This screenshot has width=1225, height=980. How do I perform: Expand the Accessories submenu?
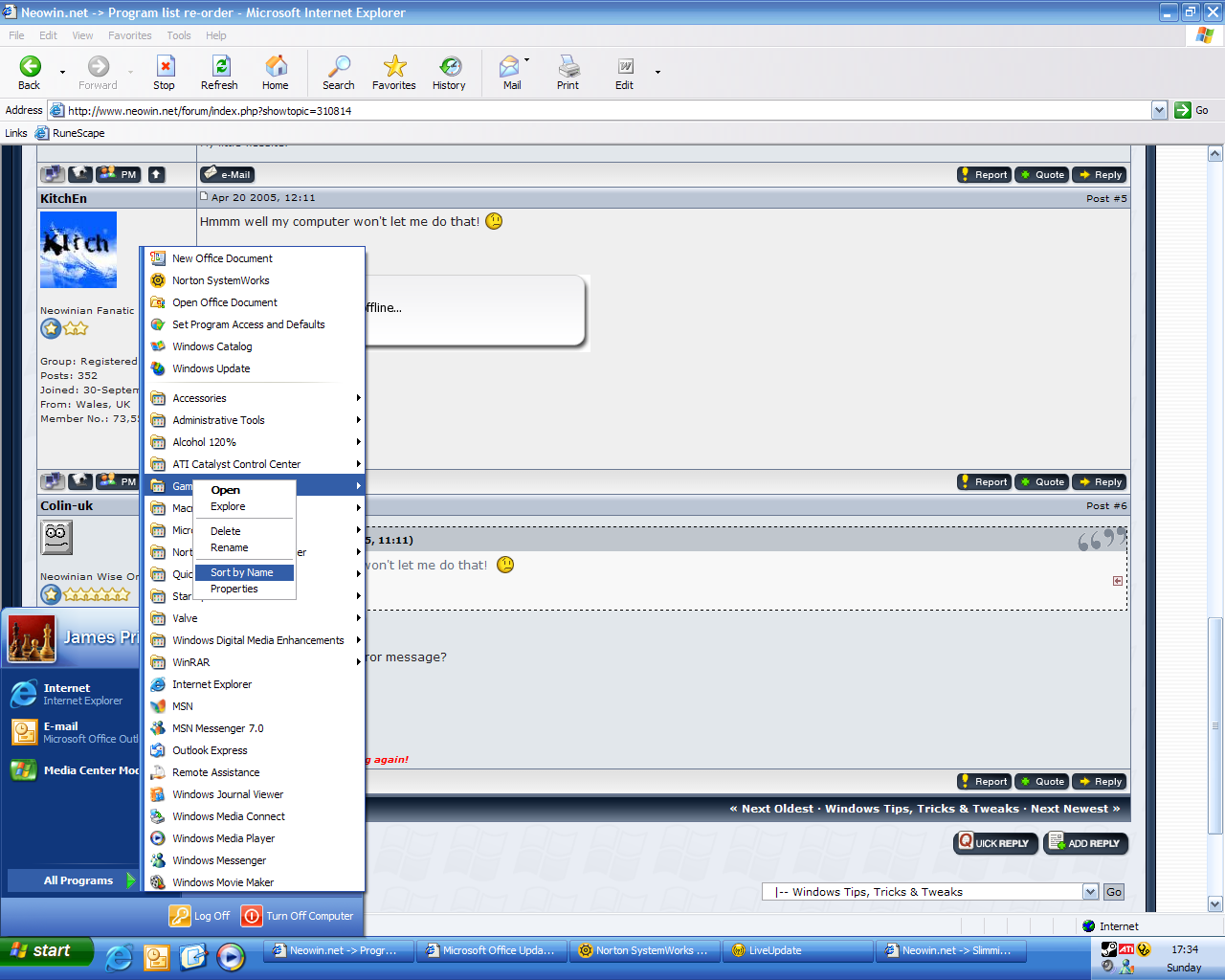click(x=254, y=398)
